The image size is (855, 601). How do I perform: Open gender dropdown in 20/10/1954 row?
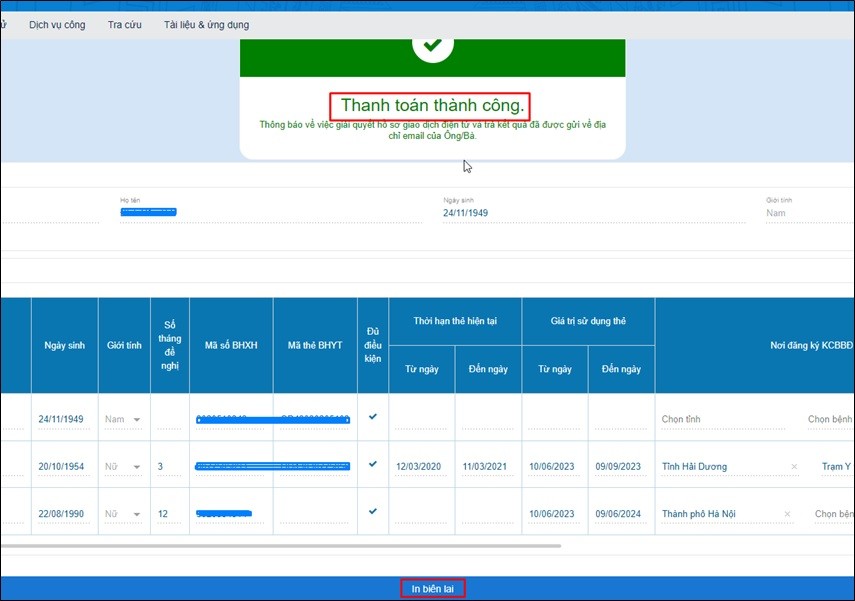[136, 467]
